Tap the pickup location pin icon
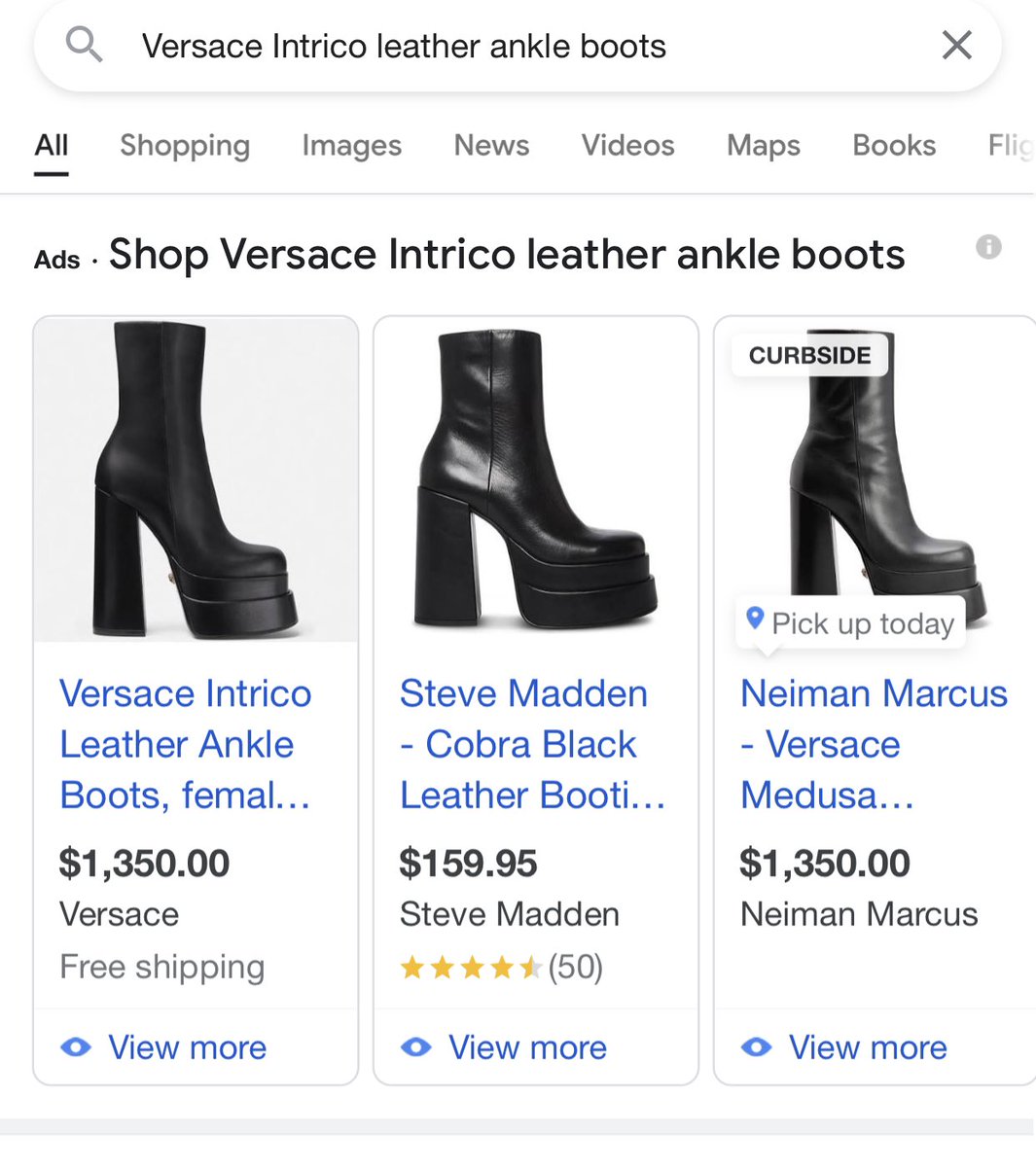Viewport: 1036px width, 1167px height. click(754, 618)
